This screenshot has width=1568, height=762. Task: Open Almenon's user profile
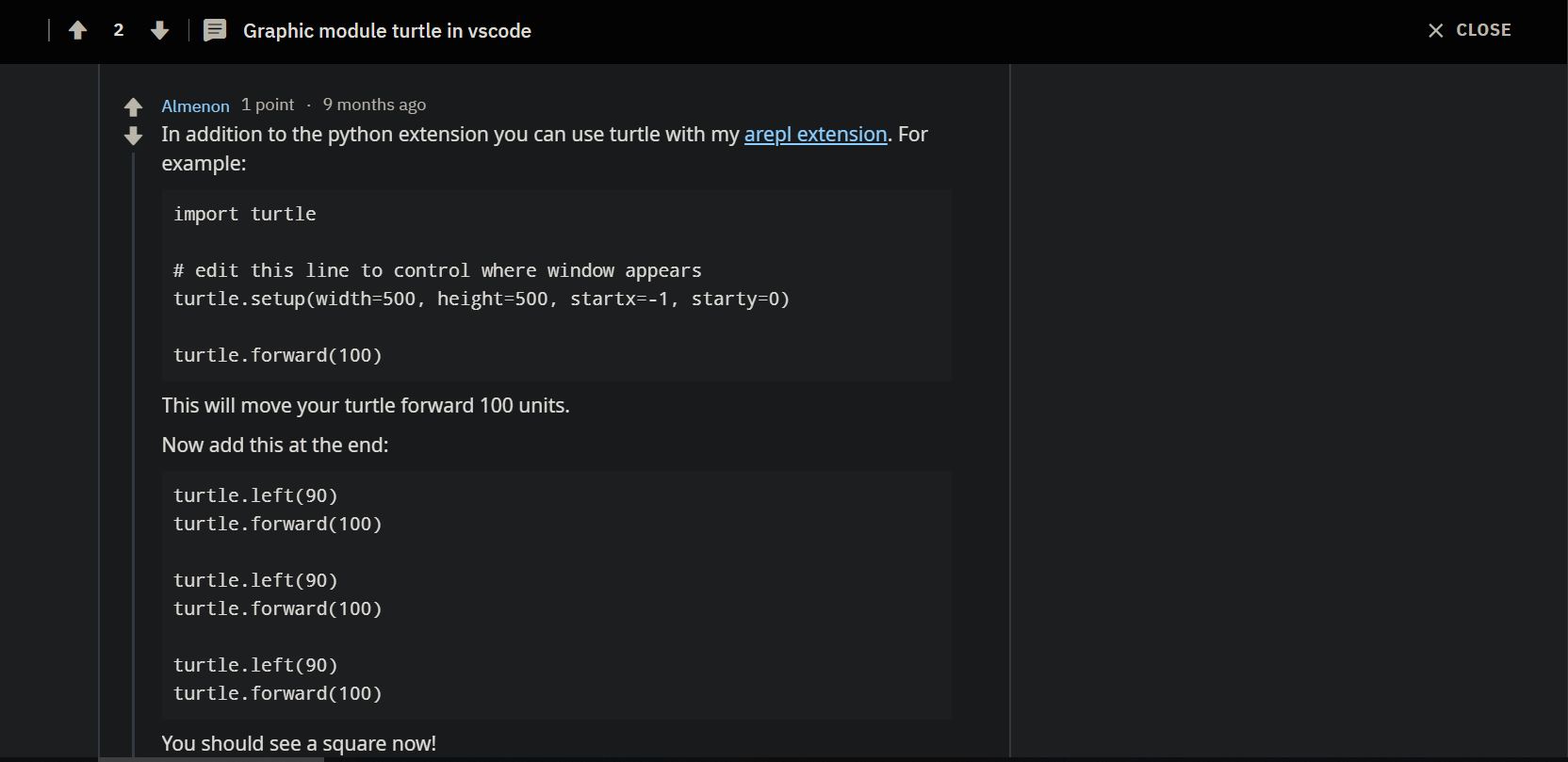coord(195,105)
